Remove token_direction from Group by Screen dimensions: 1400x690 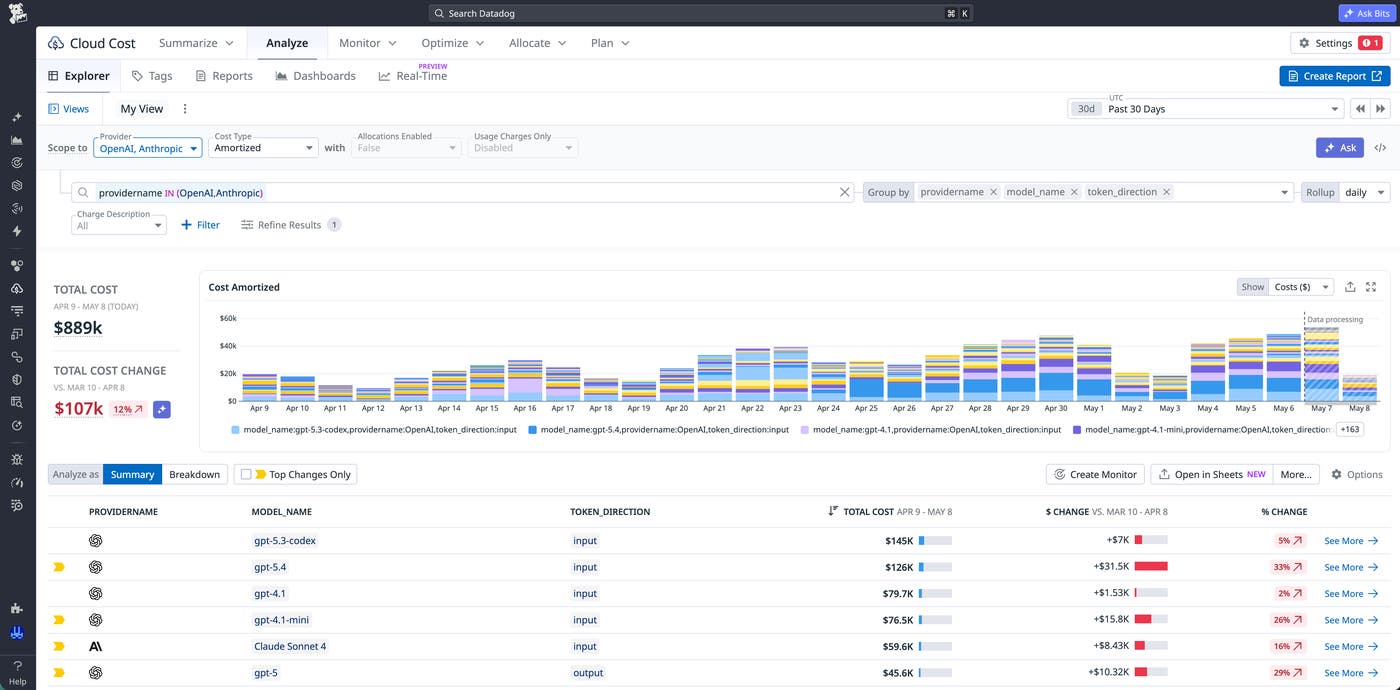1166,192
